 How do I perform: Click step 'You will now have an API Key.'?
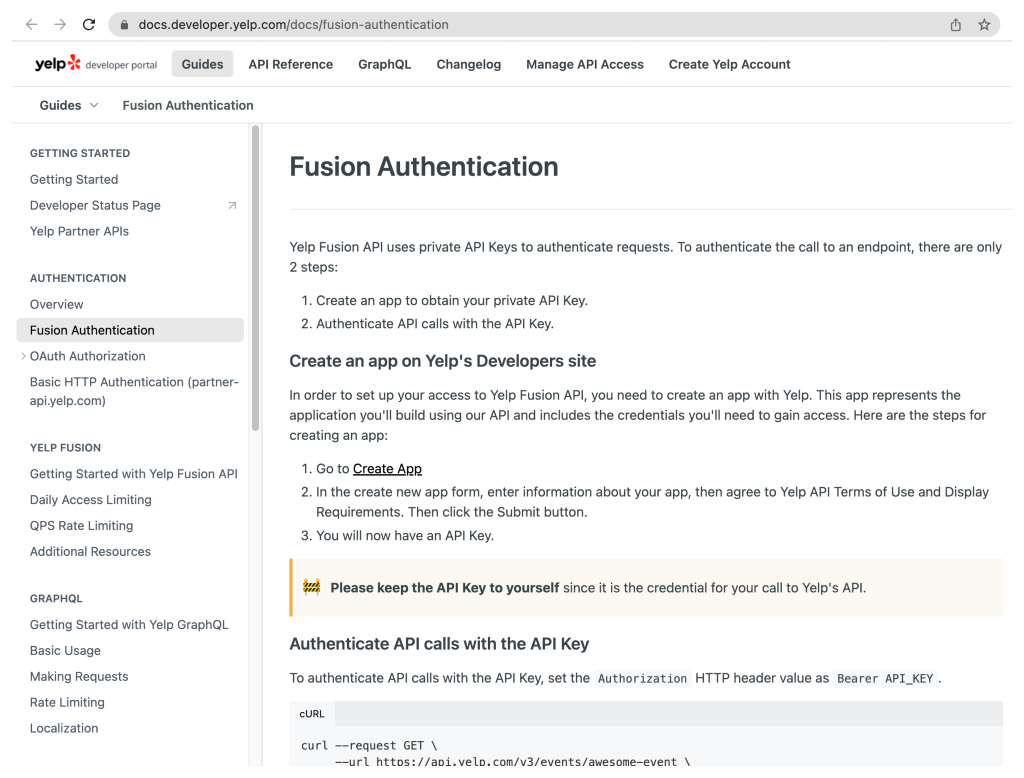pyautogui.click(x=405, y=536)
